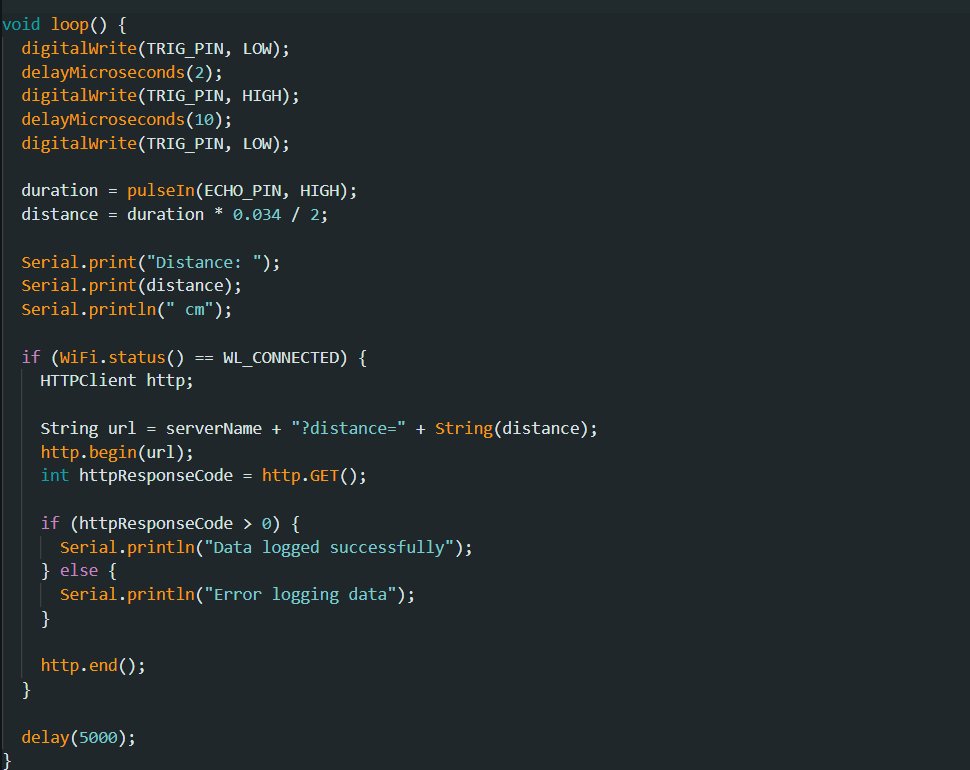
Task: Click the 'delayMicroseconds(10)' statement
Action: tap(126, 119)
